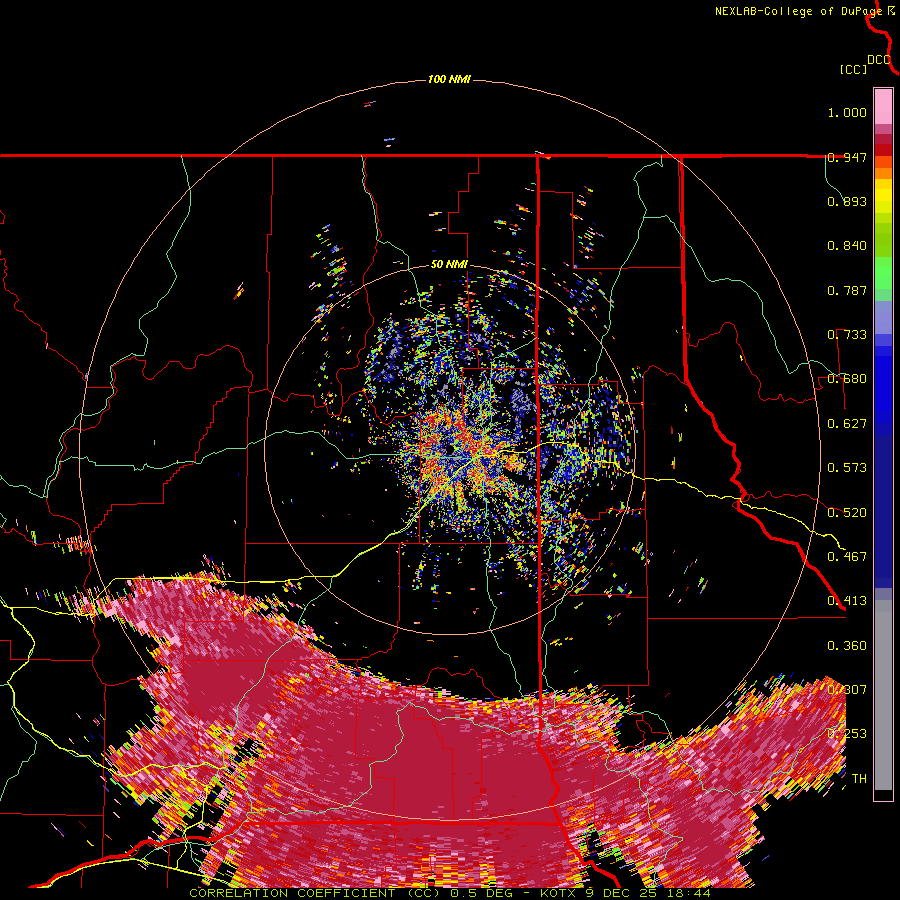900x900 pixels.
Task: Click the Correlation Coefficient caption at bottom
Action: pyautogui.click(x=449, y=893)
